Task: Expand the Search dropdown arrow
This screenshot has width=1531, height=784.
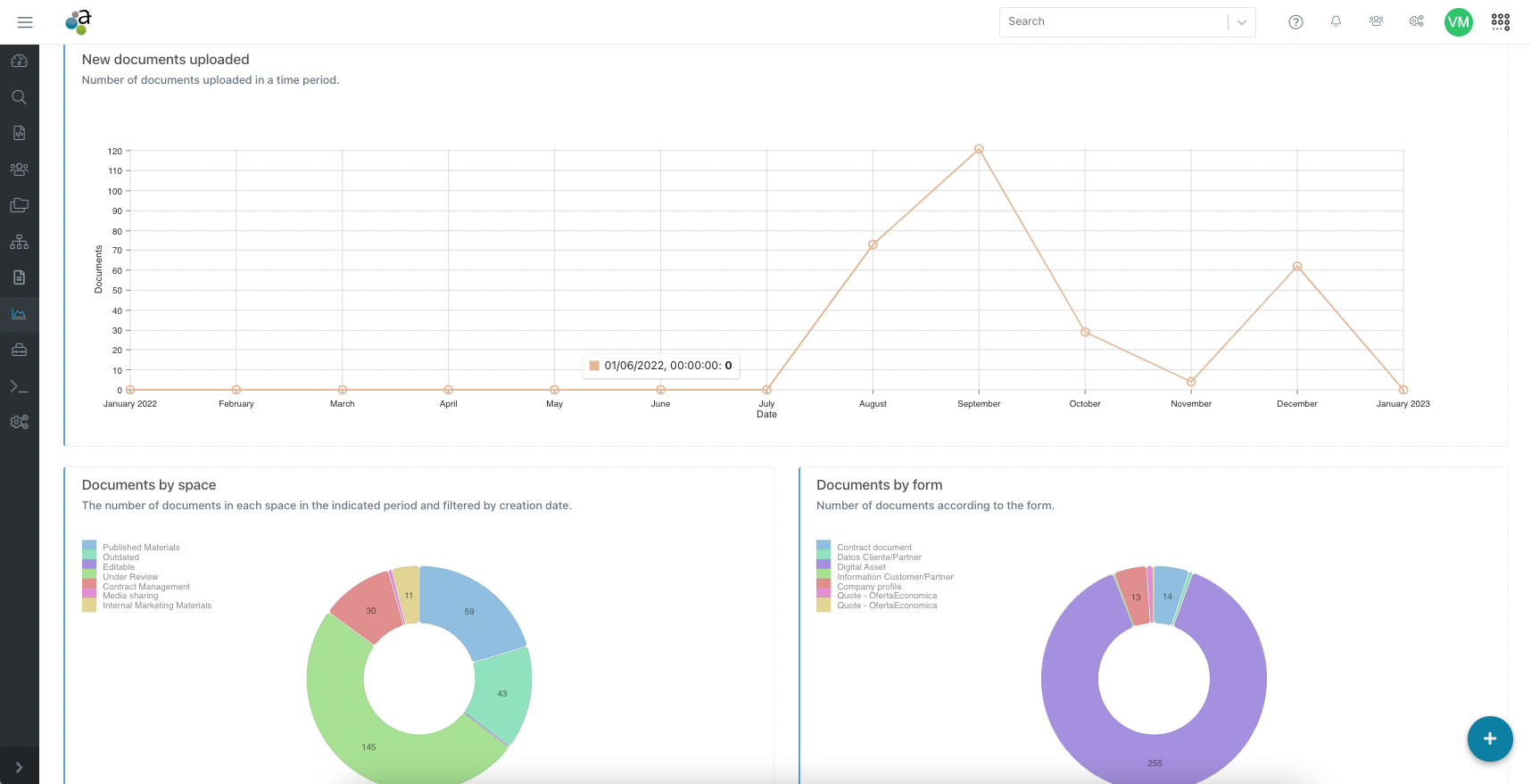Action: click(1241, 22)
